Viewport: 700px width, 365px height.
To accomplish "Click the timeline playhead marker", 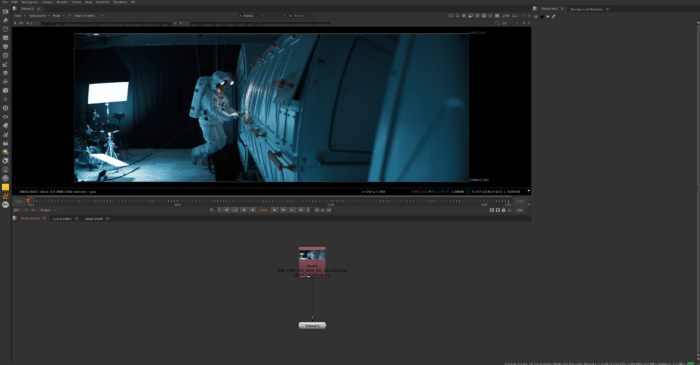I will point(29,200).
